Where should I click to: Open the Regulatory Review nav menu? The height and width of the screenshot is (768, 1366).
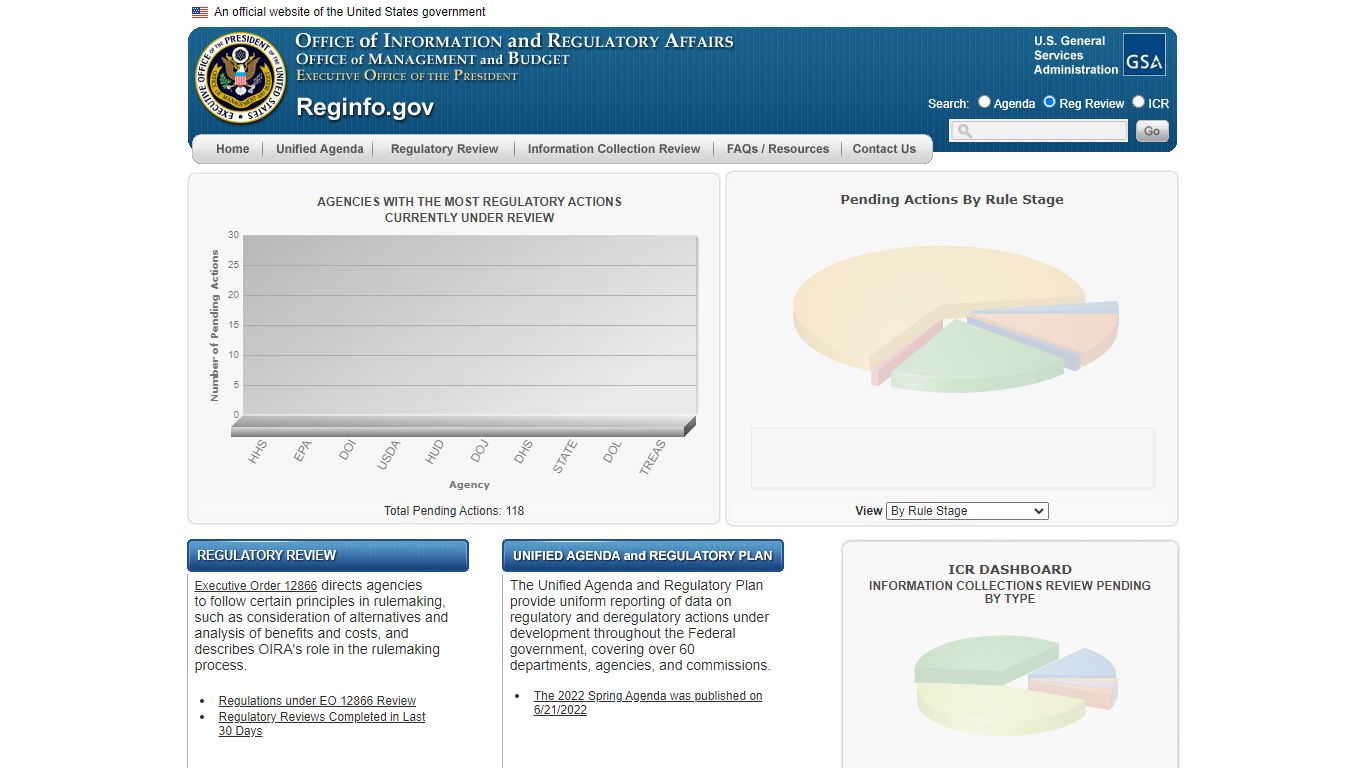[x=444, y=149]
